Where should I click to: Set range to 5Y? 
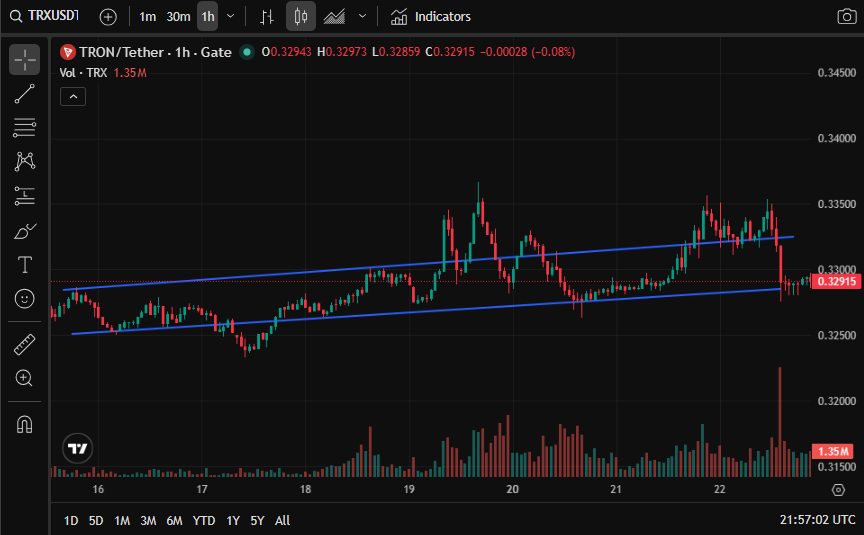(x=257, y=521)
